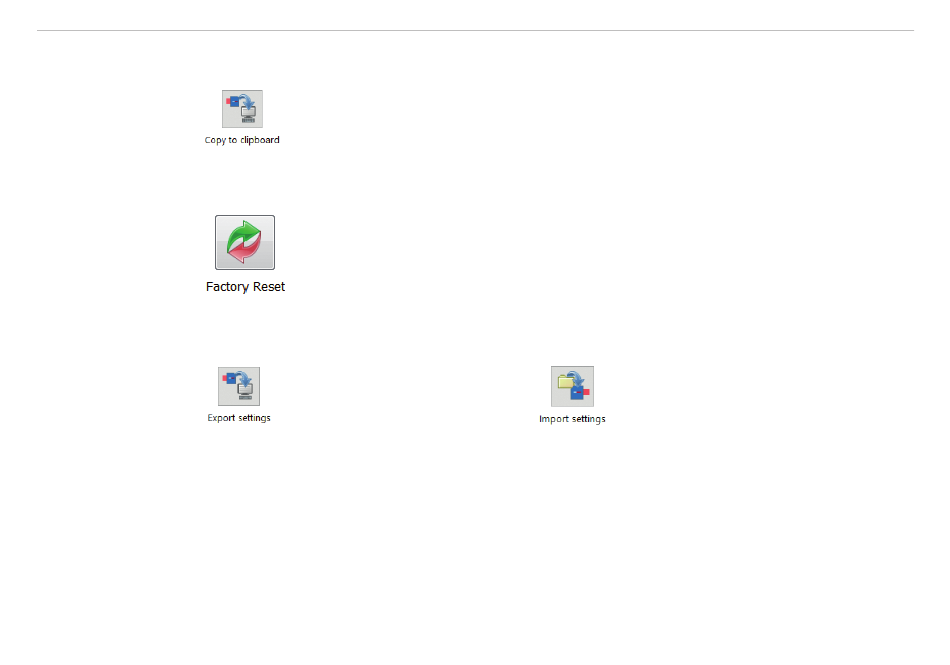The height and width of the screenshot is (665, 950).
Task: Click the Factory Reset arrows icon
Action: tap(245, 242)
